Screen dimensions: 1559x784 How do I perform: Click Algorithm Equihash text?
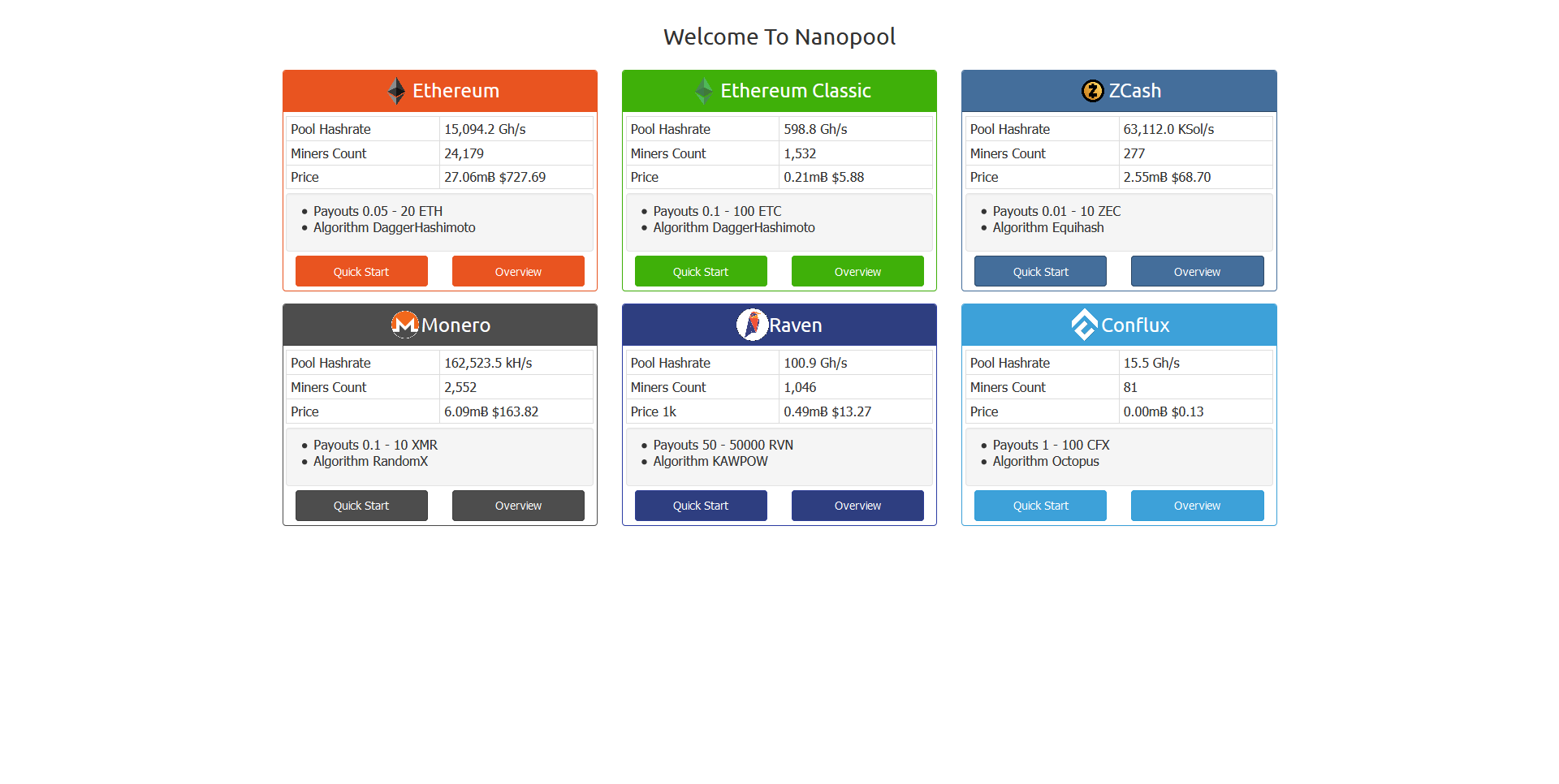pyautogui.click(x=1048, y=227)
